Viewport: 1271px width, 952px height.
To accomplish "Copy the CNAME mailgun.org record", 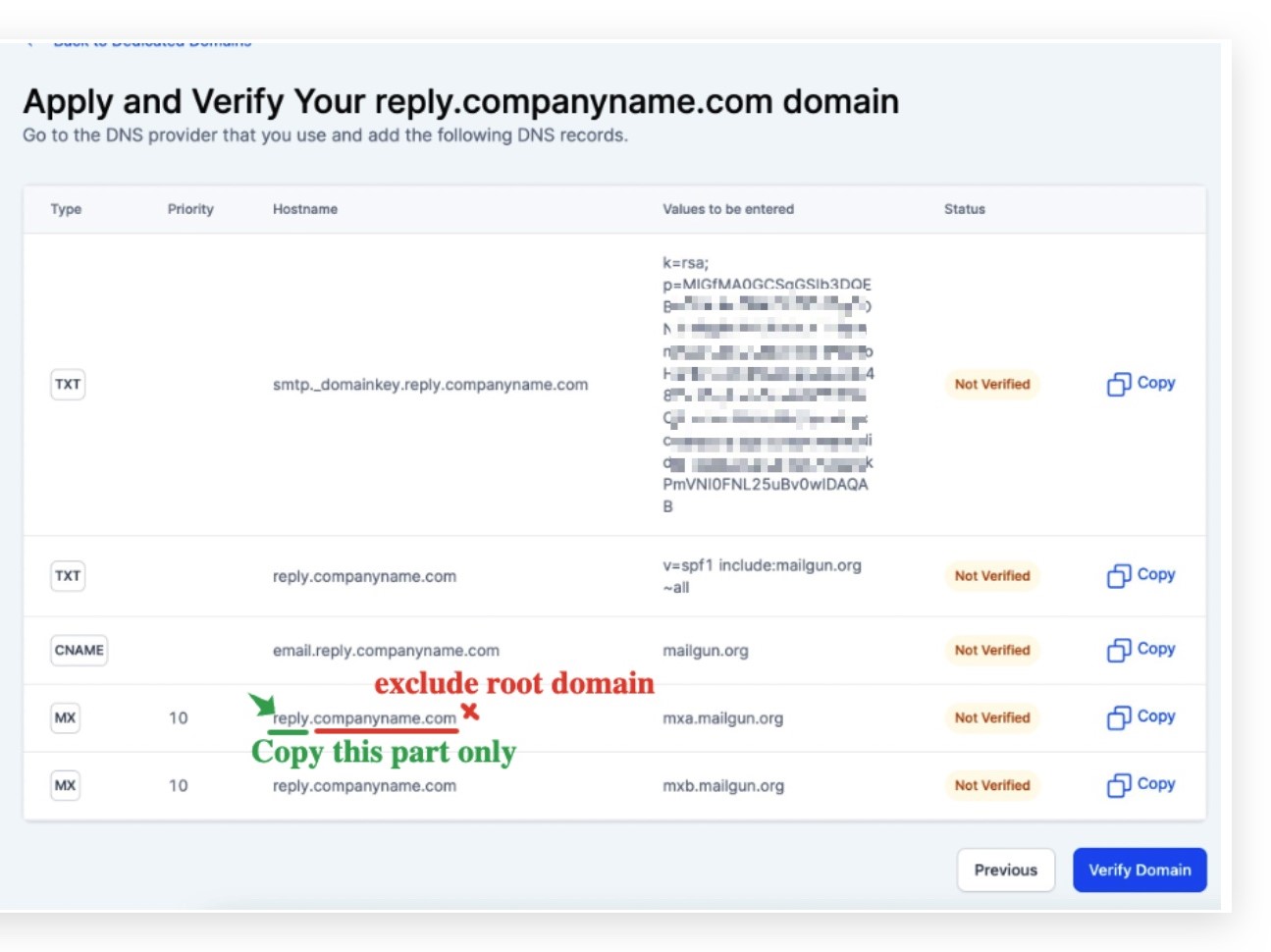I will pos(1140,650).
